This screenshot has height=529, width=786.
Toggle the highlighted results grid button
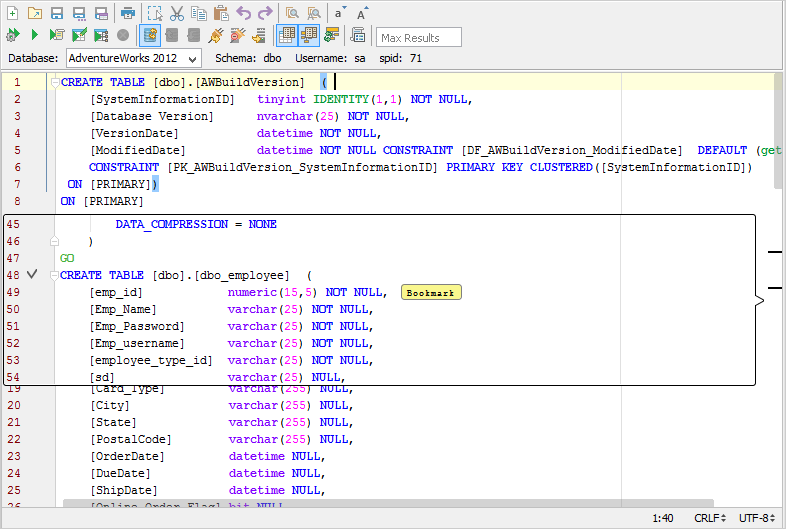[287, 36]
